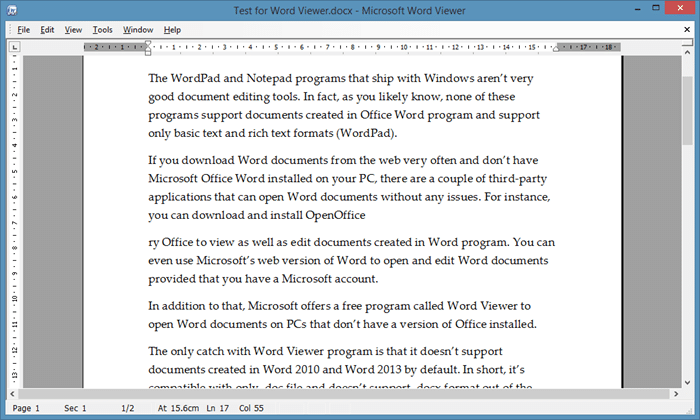
Task: Click 'At 15.6cm' in the status bar
Action: pos(178,408)
